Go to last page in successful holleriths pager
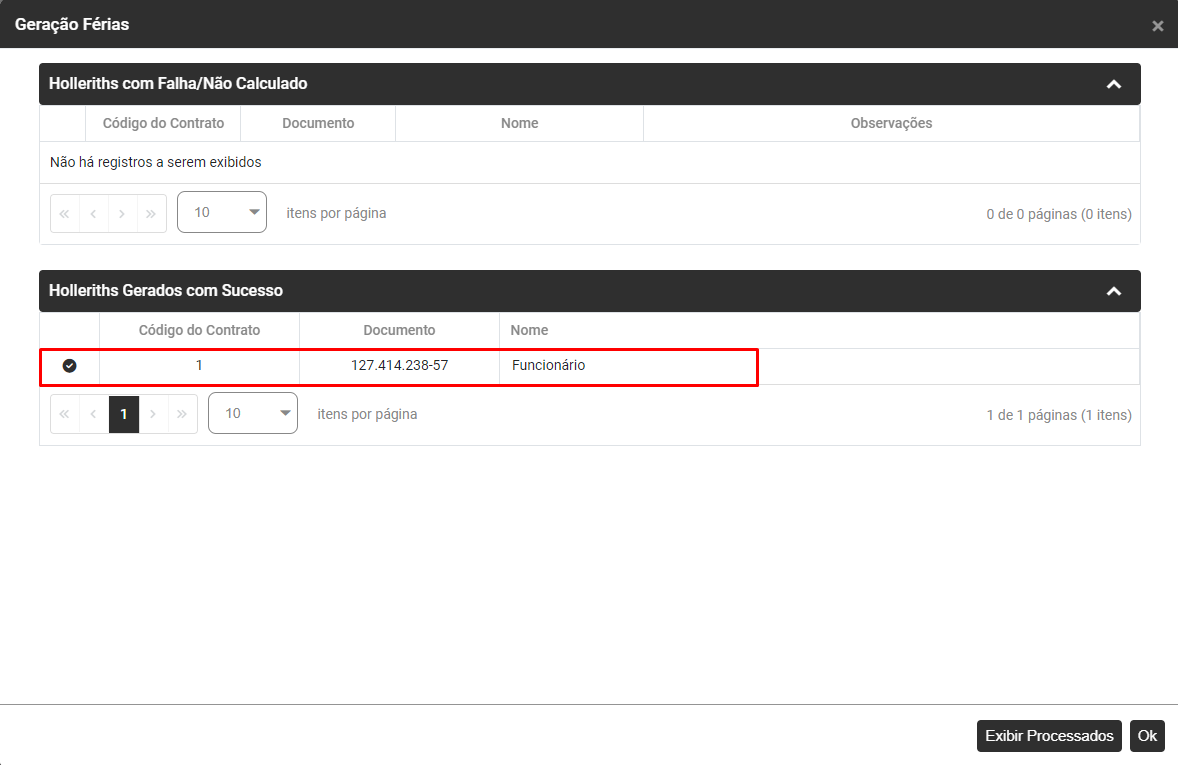Image resolution: width=1178 pixels, height=765 pixels. [183, 414]
